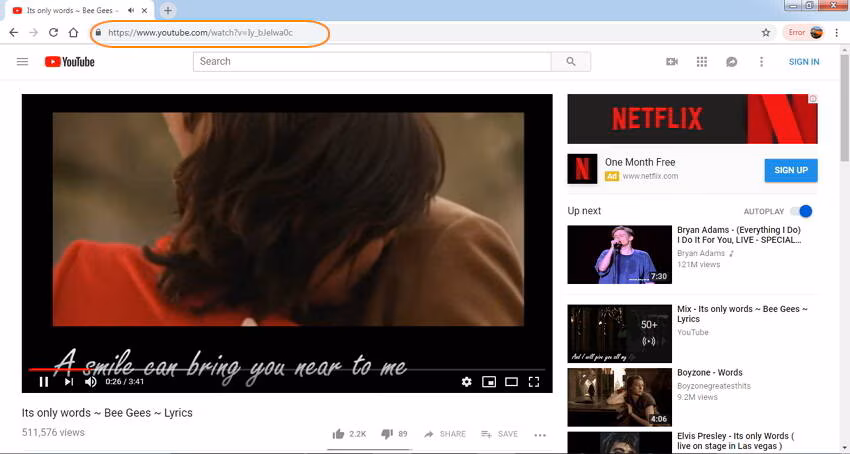This screenshot has height=454, width=850.
Task: Open Bryan Adams Everything I Do title
Action: coord(739,235)
